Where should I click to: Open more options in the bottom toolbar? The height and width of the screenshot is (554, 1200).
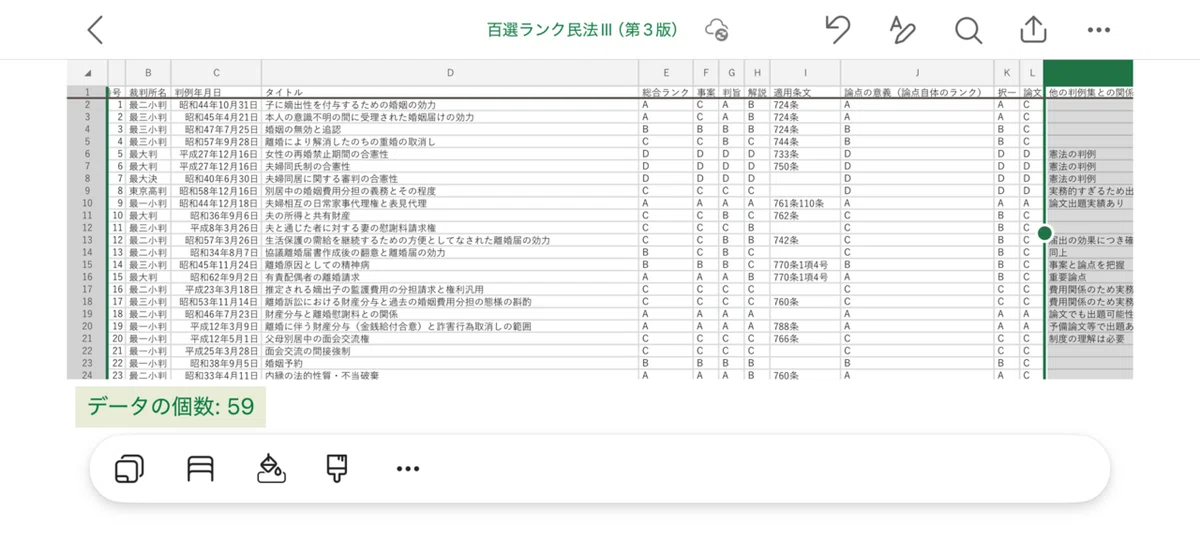[407, 468]
